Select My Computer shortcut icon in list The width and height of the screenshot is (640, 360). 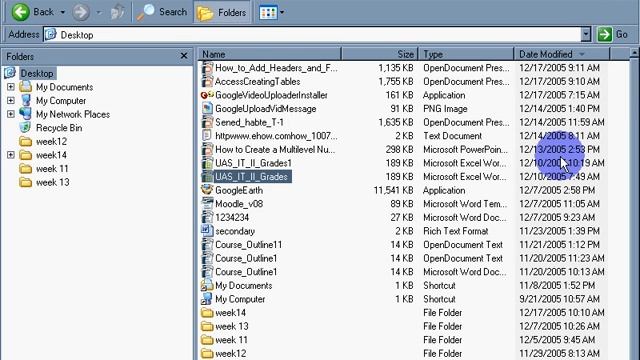[x=207, y=299]
